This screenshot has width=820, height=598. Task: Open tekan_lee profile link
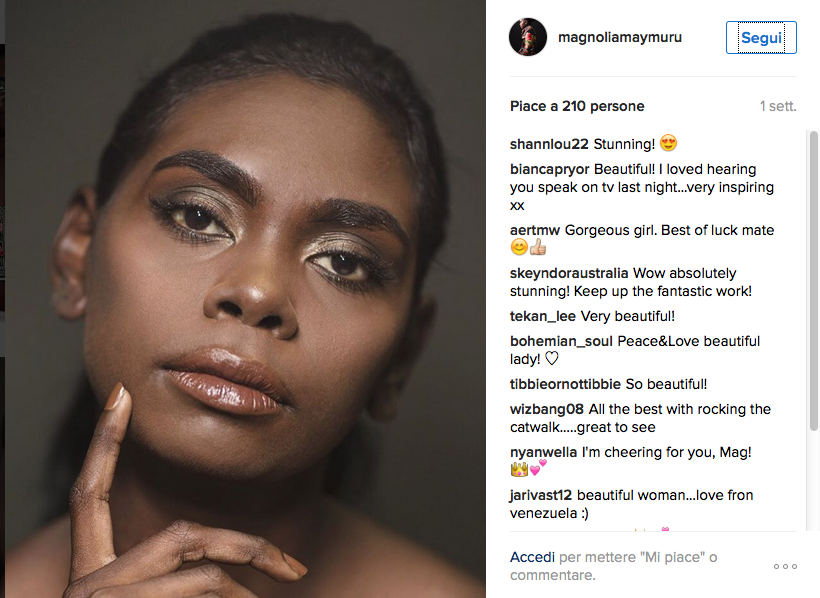[543, 316]
